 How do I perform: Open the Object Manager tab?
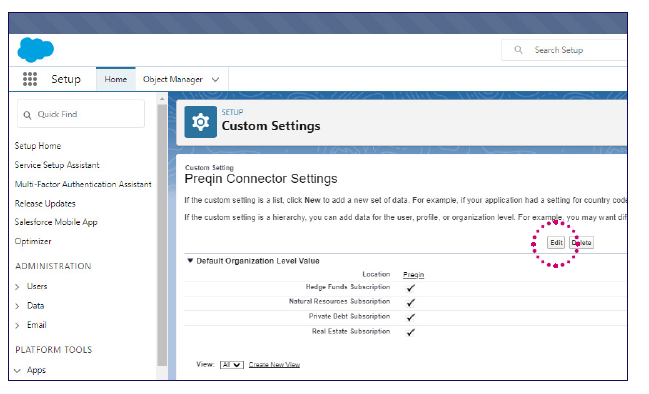(173, 79)
